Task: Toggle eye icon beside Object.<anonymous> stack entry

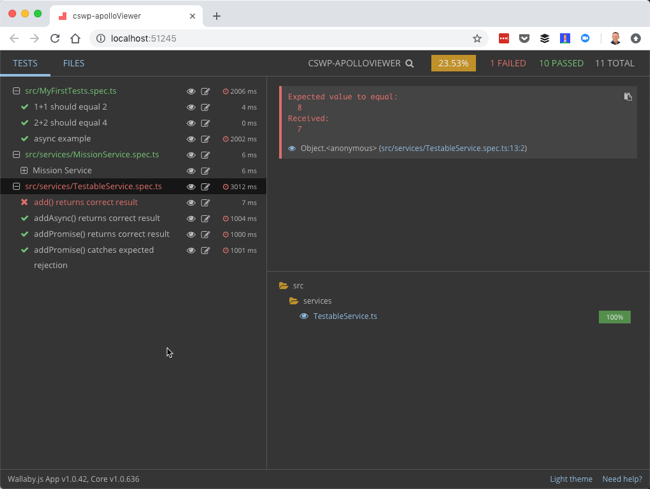Action: pos(292,148)
